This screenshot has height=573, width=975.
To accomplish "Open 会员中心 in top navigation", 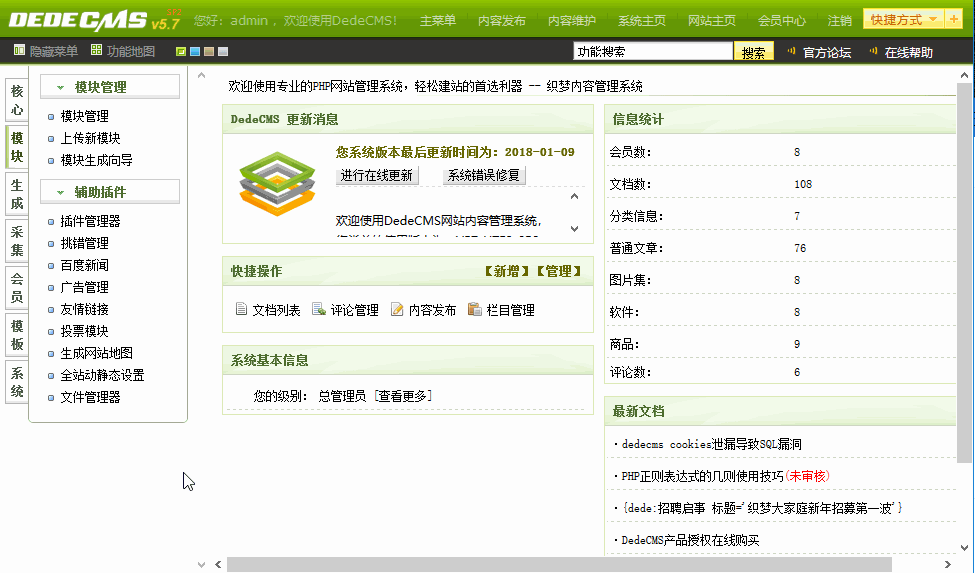I will point(782,21).
